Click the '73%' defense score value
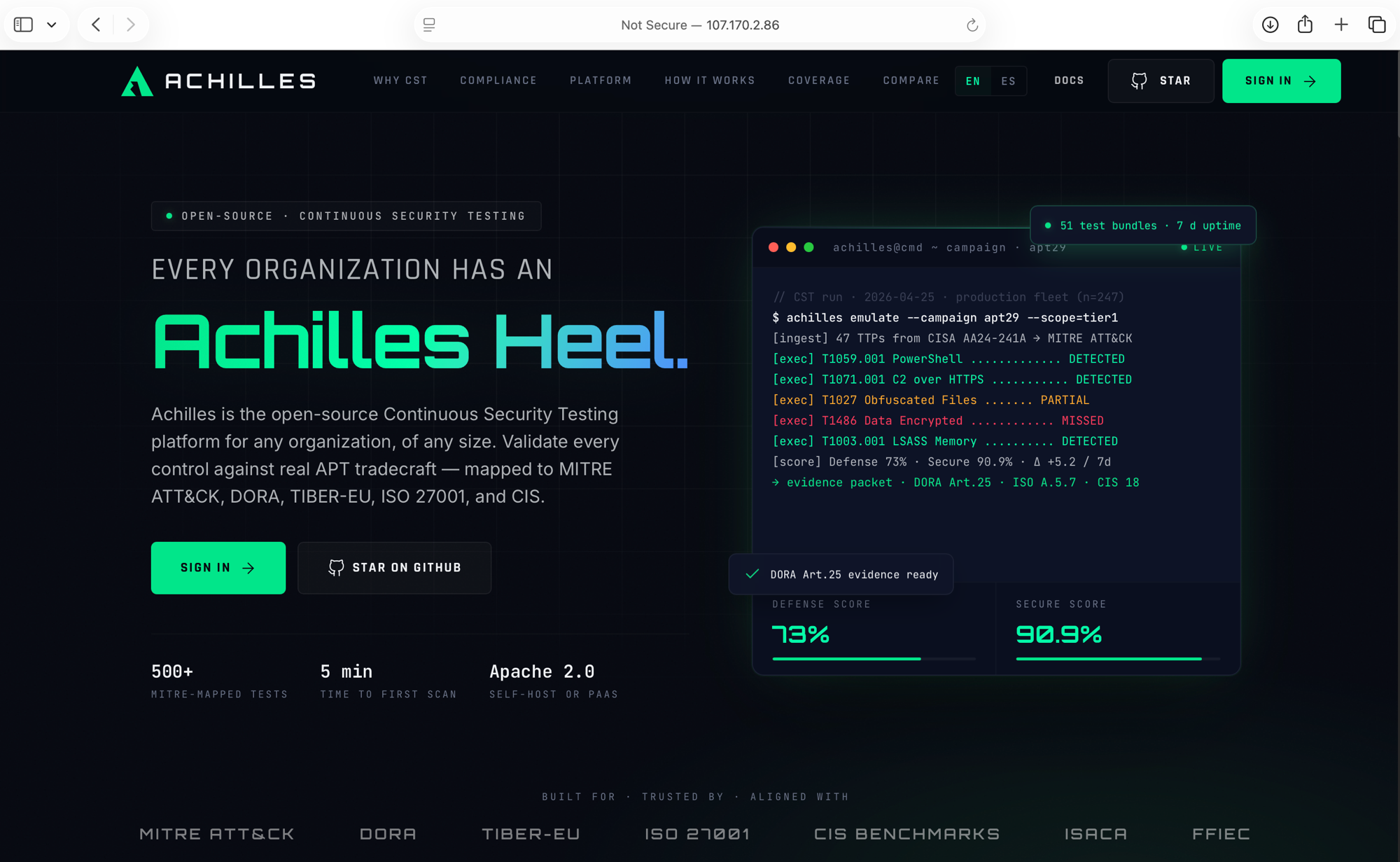Image resolution: width=1400 pixels, height=862 pixels. click(x=801, y=634)
